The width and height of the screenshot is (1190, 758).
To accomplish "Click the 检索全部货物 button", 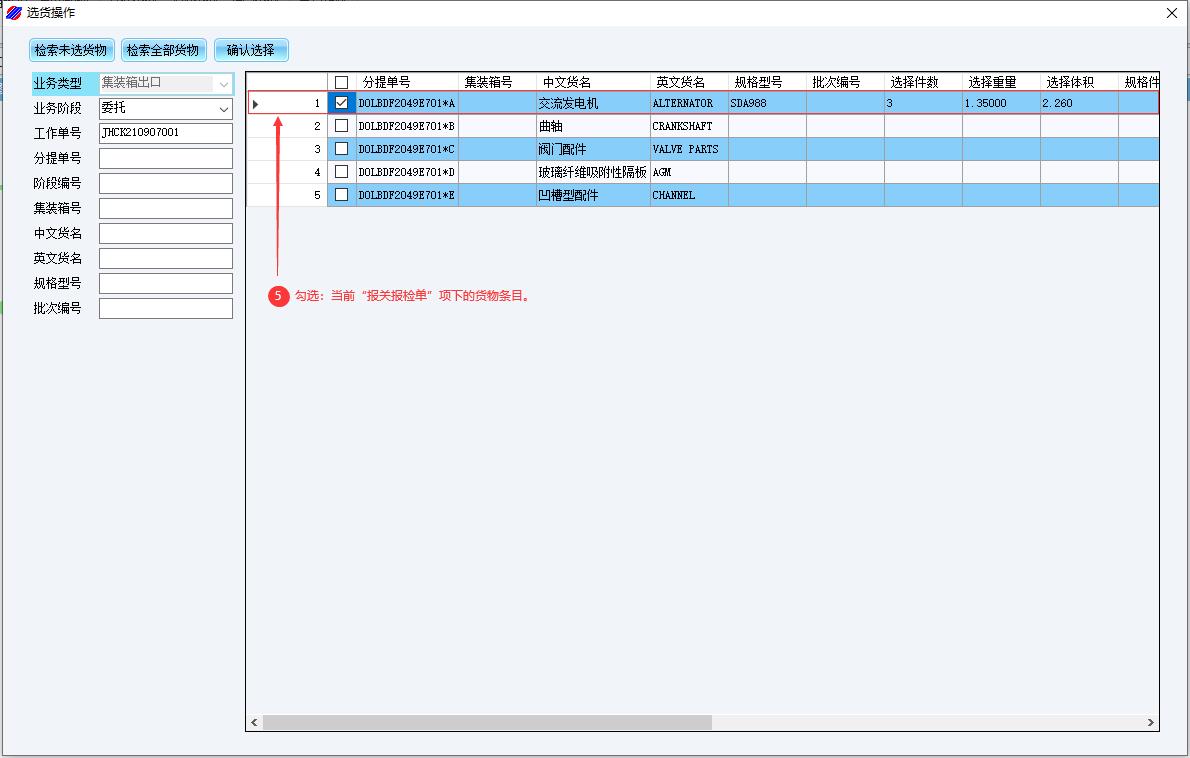I will click(162, 50).
